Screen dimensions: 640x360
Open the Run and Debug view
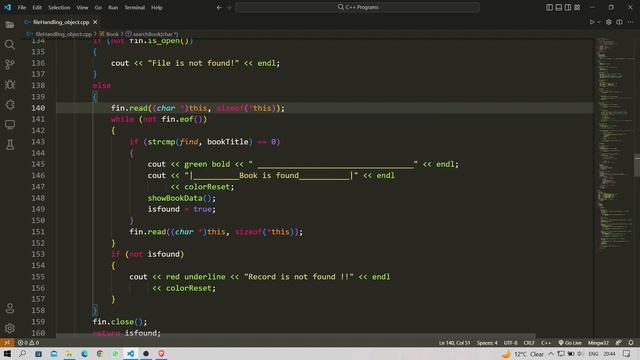[x=10, y=84]
